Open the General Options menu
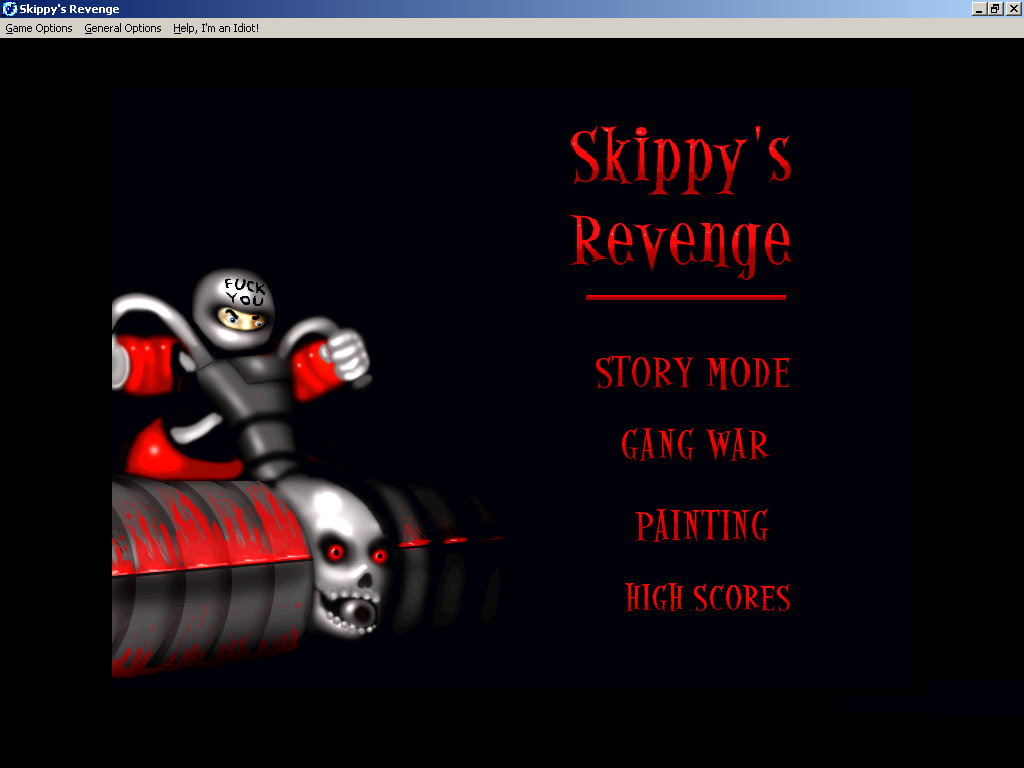This screenshot has height=768, width=1024. [123, 28]
